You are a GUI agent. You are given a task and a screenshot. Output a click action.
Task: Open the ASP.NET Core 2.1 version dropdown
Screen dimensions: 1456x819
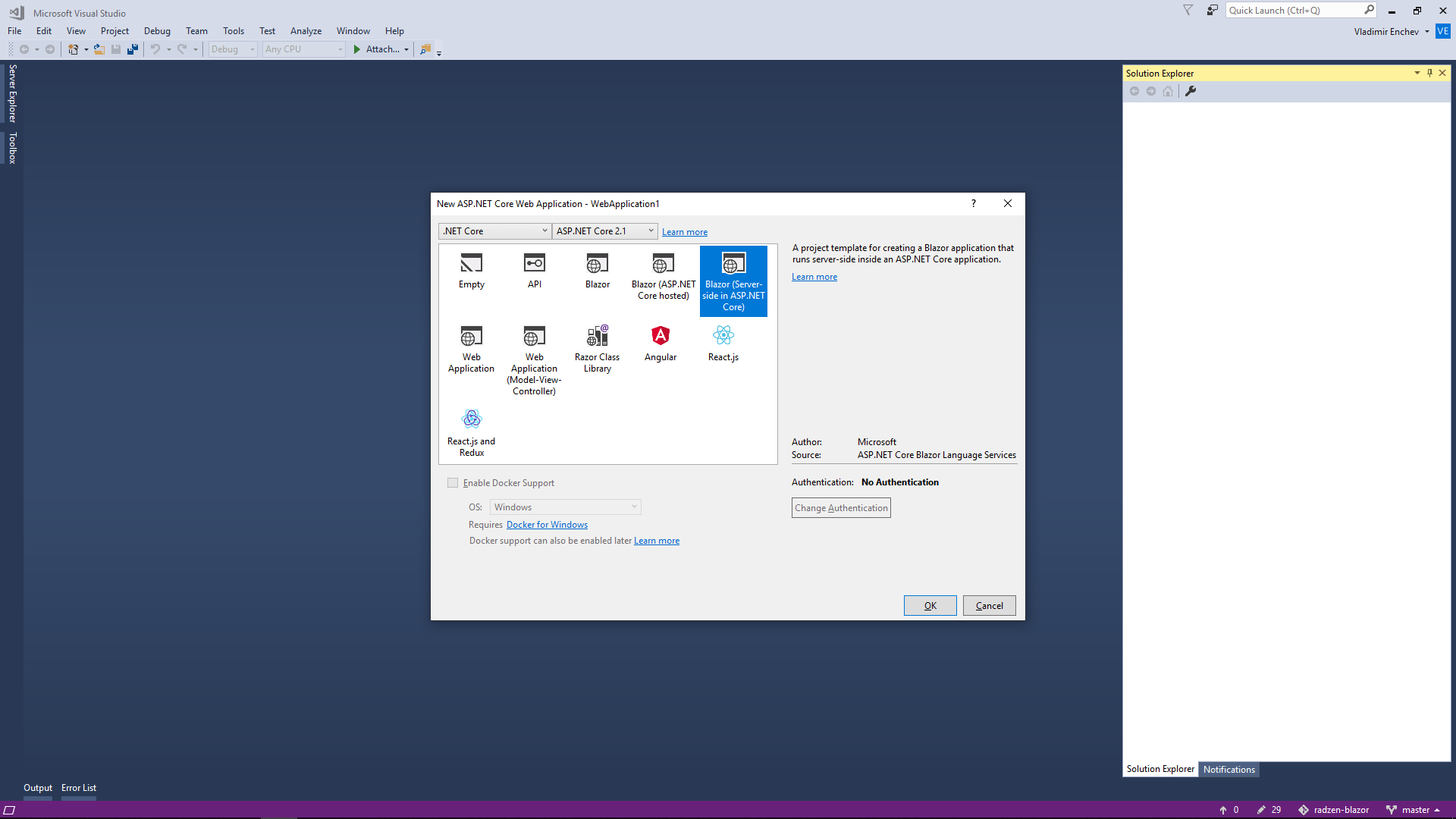[604, 231]
